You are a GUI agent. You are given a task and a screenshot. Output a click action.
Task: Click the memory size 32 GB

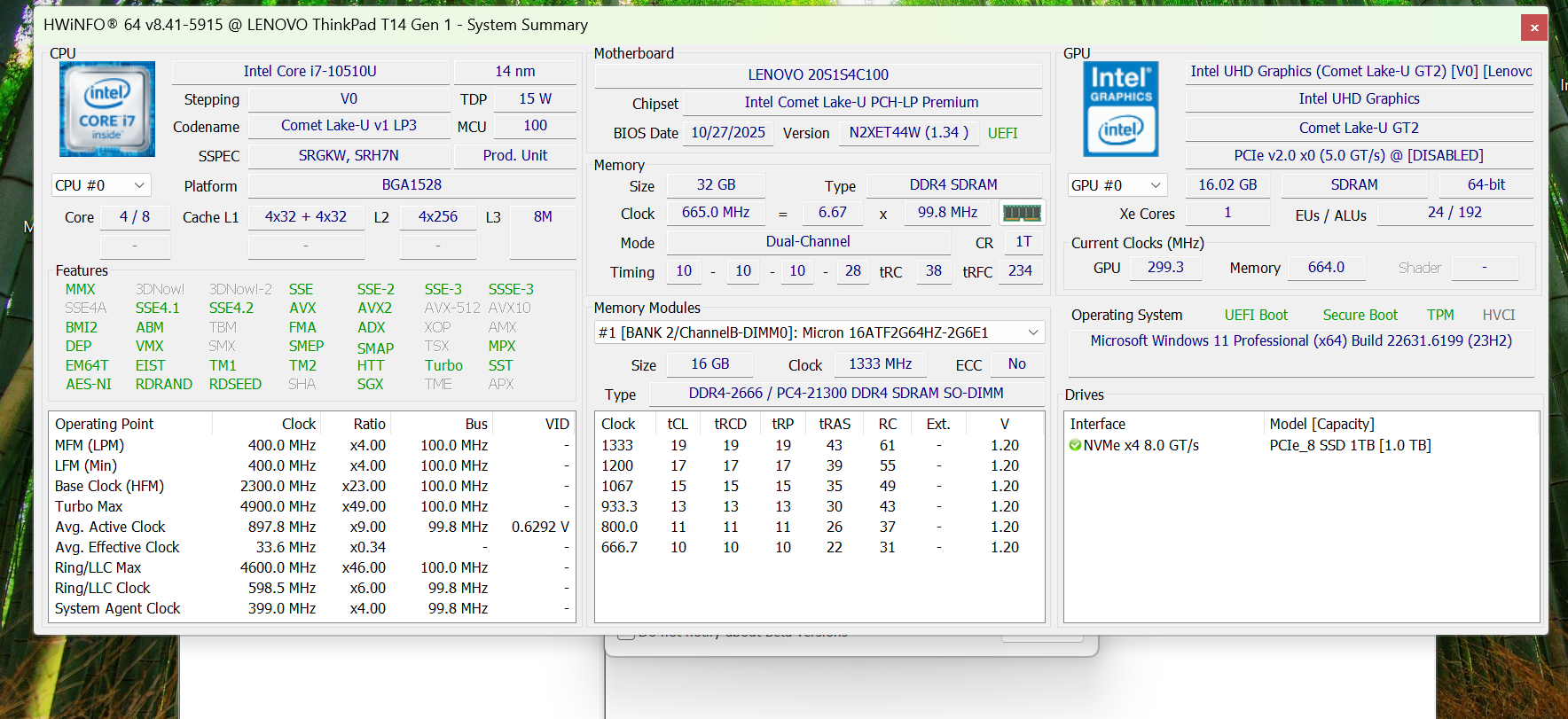(717, 184)
